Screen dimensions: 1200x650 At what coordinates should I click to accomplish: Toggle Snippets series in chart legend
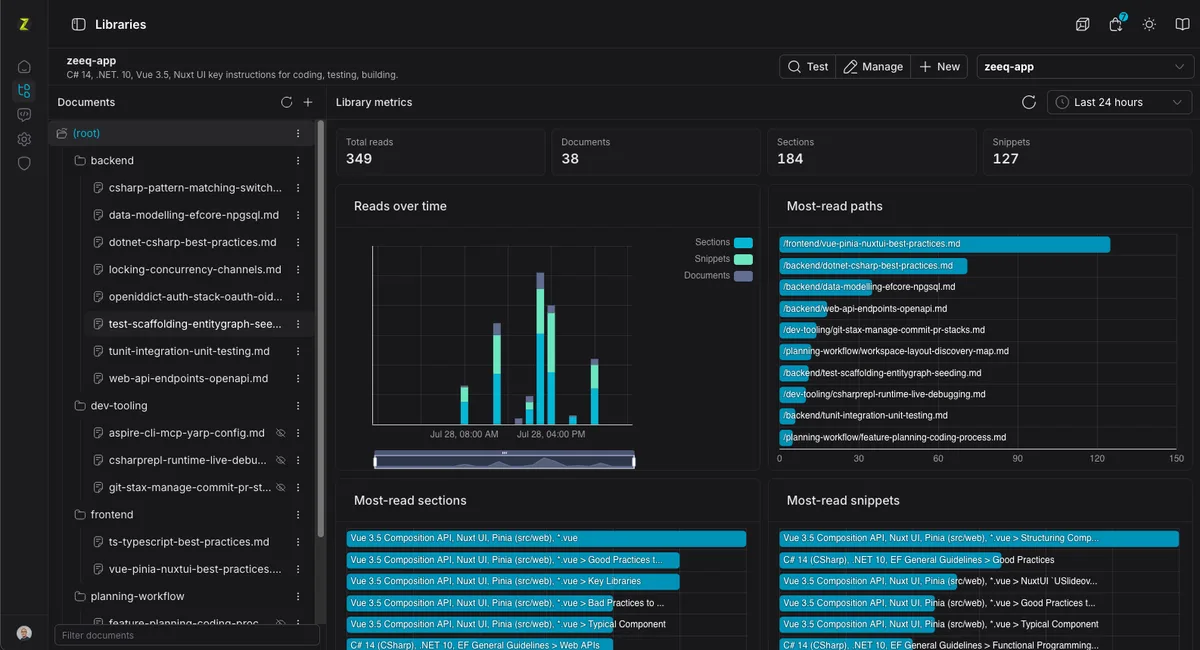pos(723,259)
